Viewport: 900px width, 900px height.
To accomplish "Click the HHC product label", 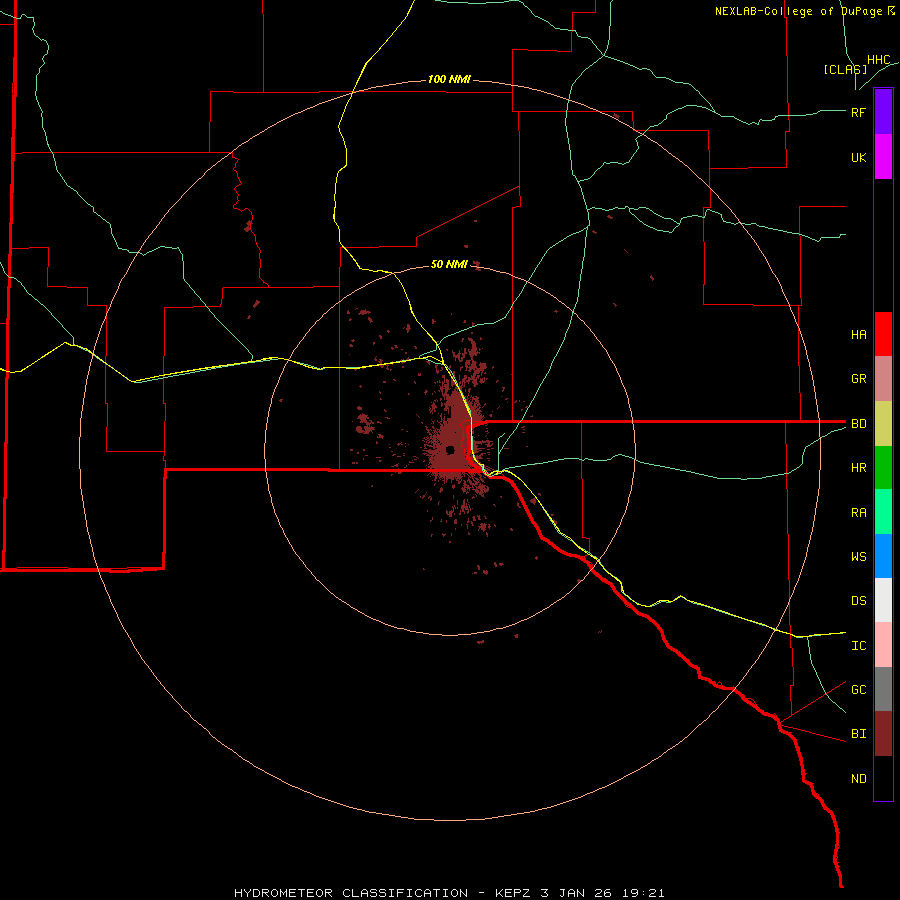I will point(878,60).
